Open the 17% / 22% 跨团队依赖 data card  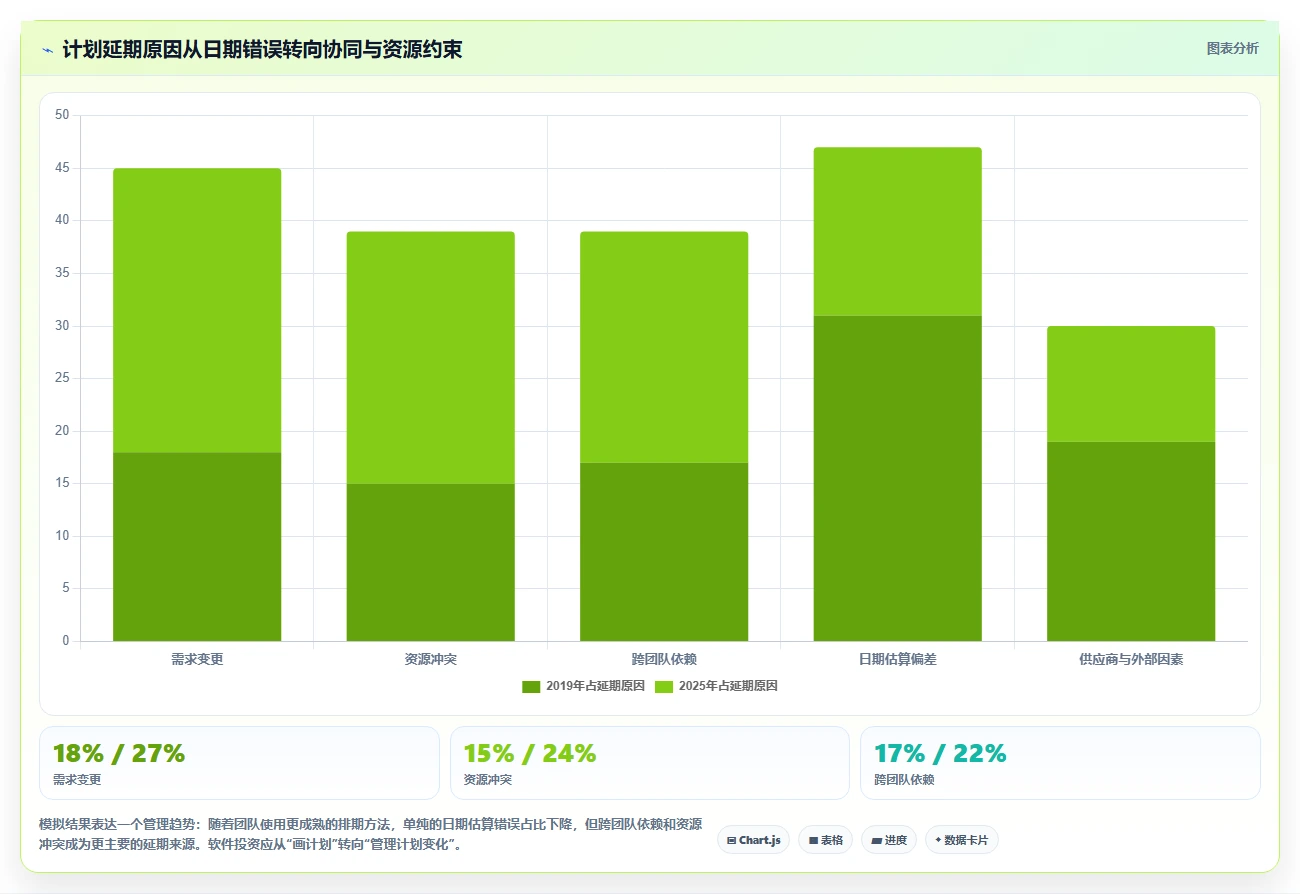pos(1060,763)
